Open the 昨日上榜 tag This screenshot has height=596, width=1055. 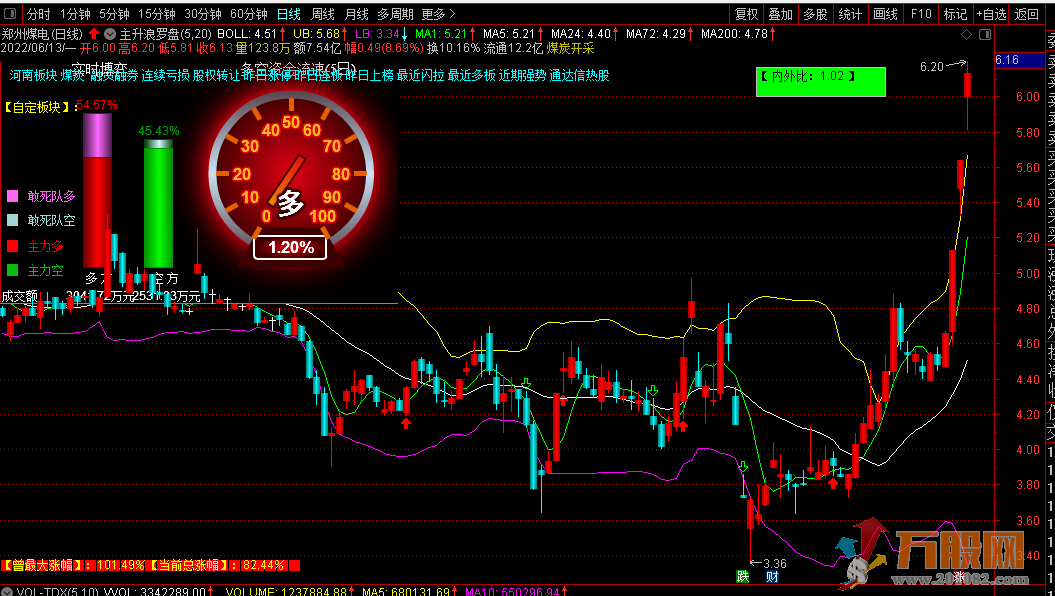[369, 75]
